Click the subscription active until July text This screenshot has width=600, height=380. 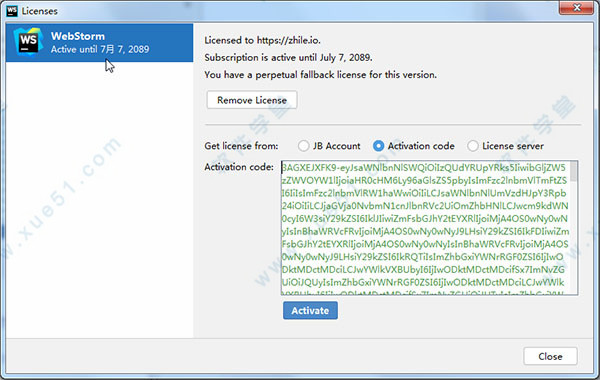point(288,57)
